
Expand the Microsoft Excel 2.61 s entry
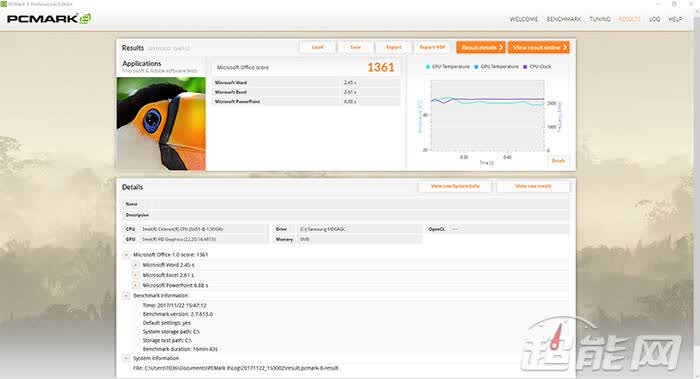pyautogui.click(x=136, y=275)
